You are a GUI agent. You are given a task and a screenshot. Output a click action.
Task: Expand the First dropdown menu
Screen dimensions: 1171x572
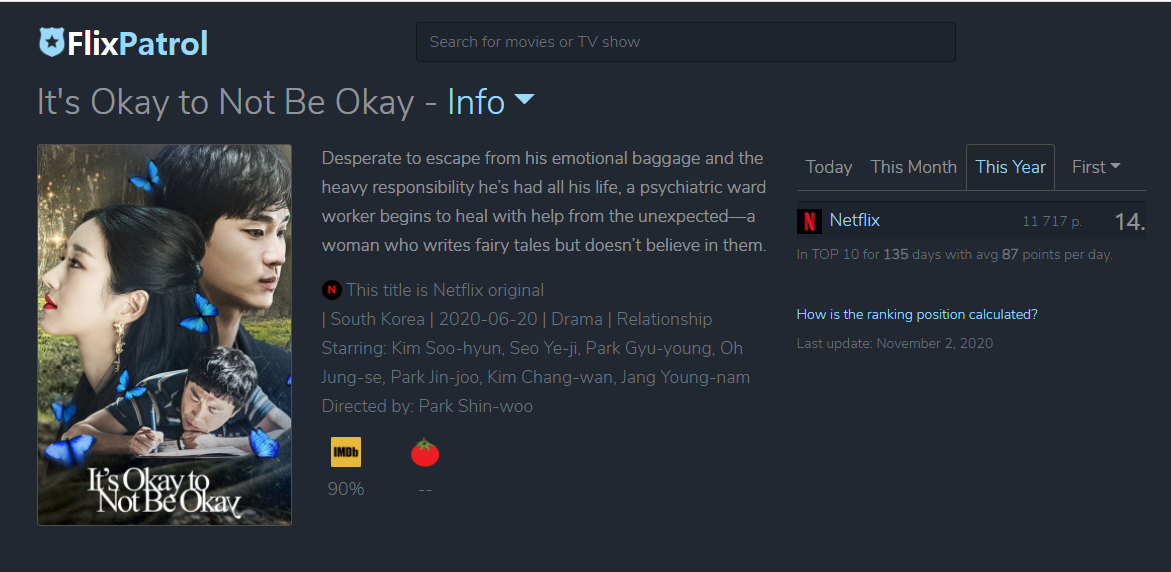click(1096, 167)
